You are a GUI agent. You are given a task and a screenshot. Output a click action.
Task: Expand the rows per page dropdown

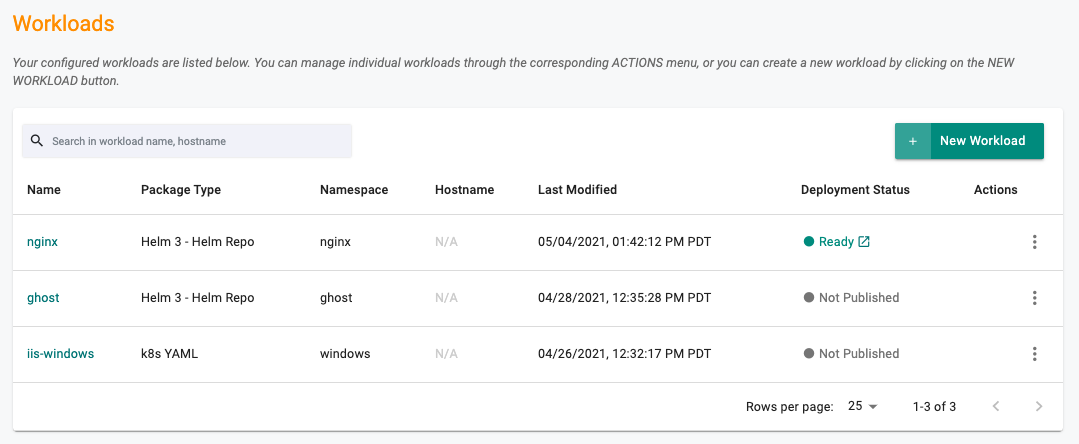[x=863, y=406]
